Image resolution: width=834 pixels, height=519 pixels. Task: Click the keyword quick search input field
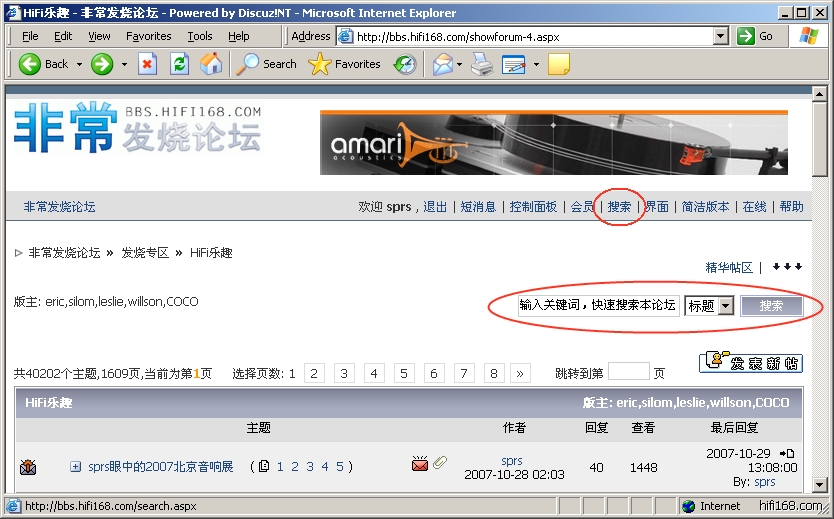tap(598, 306)
